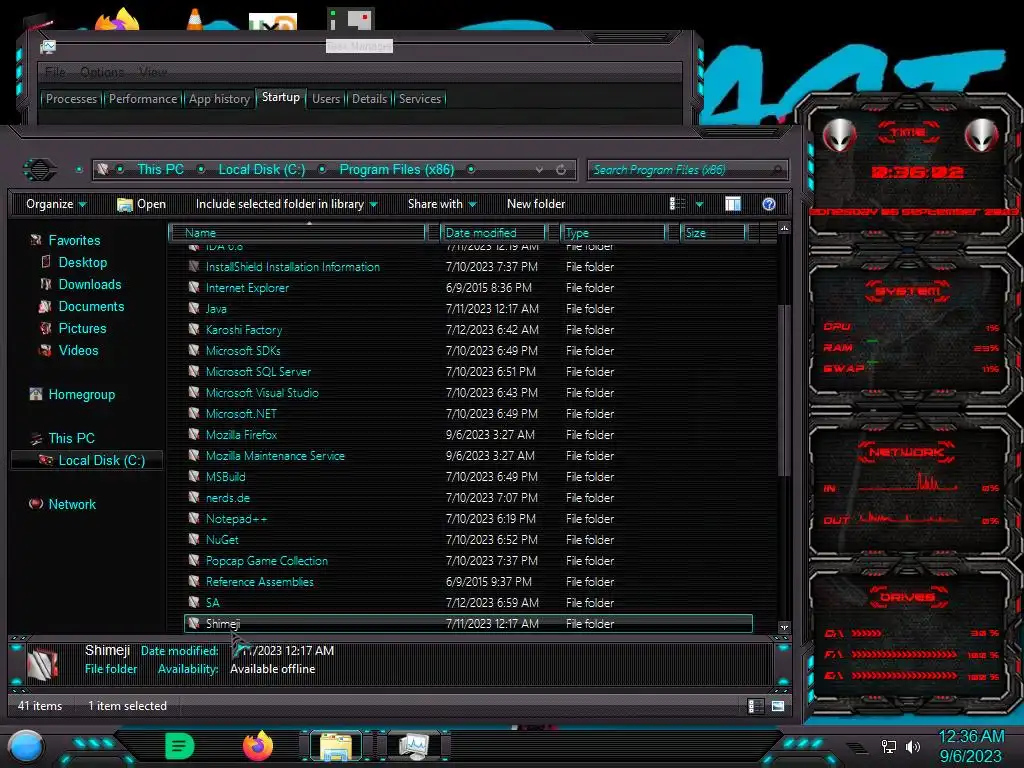Open Videos in the navigation pane
Image resolution: width=1024 pixels, height=768 pixels.
[78, 351]
